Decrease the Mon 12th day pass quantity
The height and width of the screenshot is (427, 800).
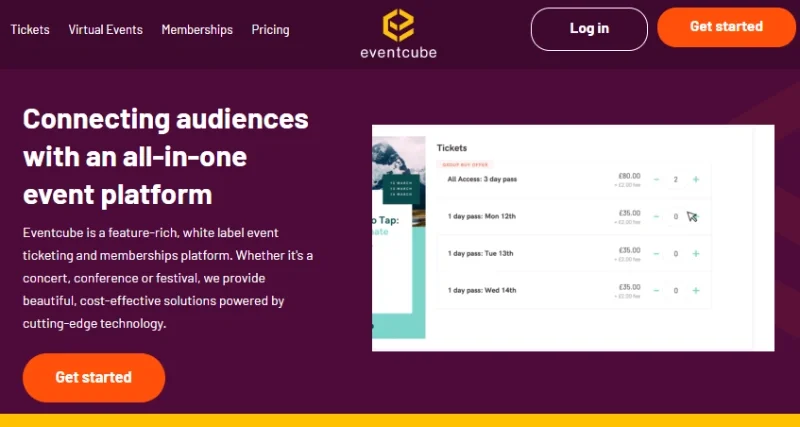(656, 216)
